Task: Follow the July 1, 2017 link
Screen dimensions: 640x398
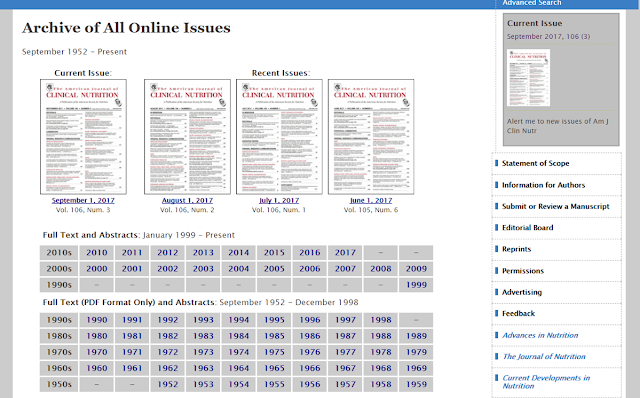Action: click(x=279, y=200)
